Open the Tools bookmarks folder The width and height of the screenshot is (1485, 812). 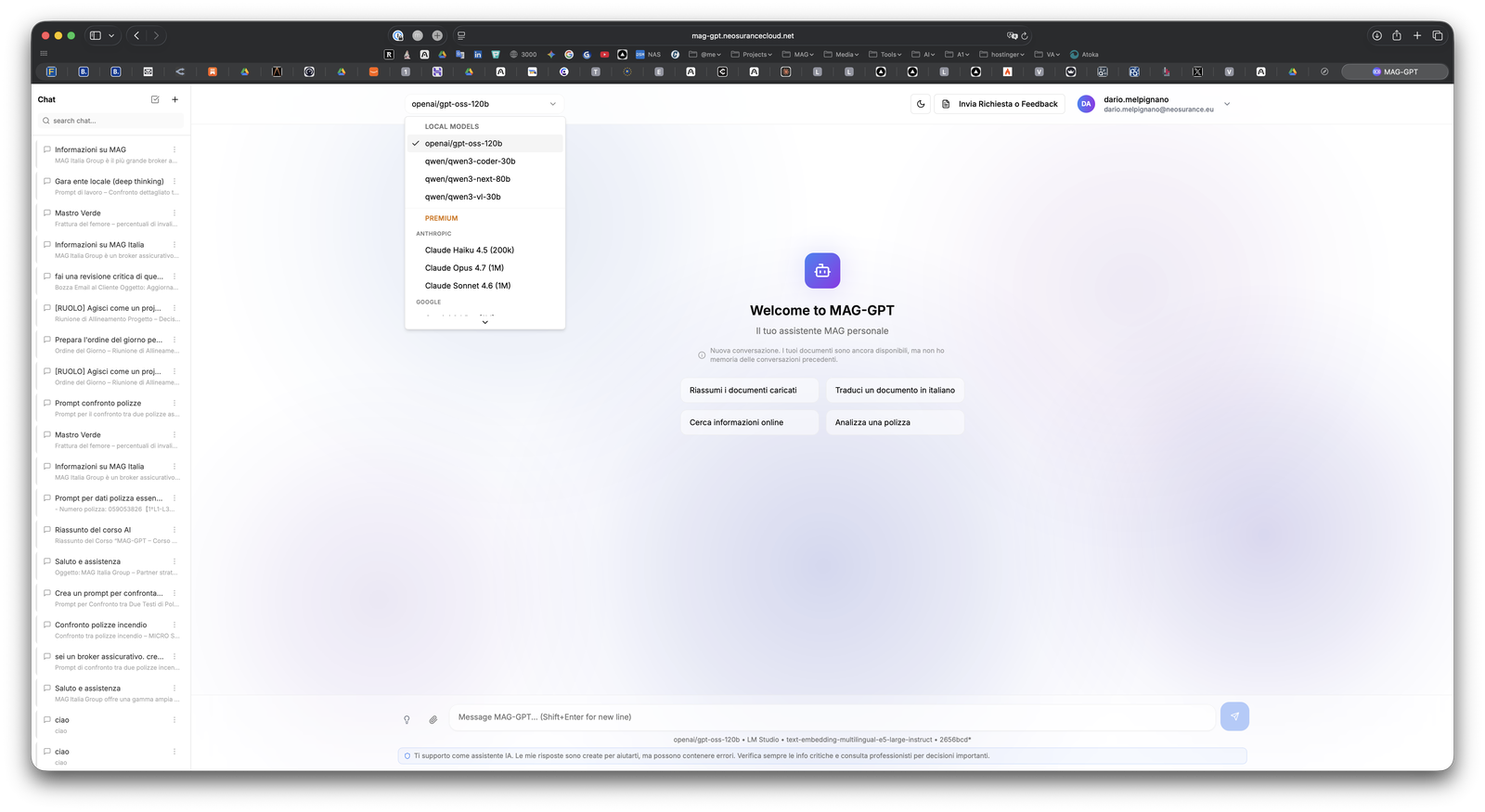[885, 55]
